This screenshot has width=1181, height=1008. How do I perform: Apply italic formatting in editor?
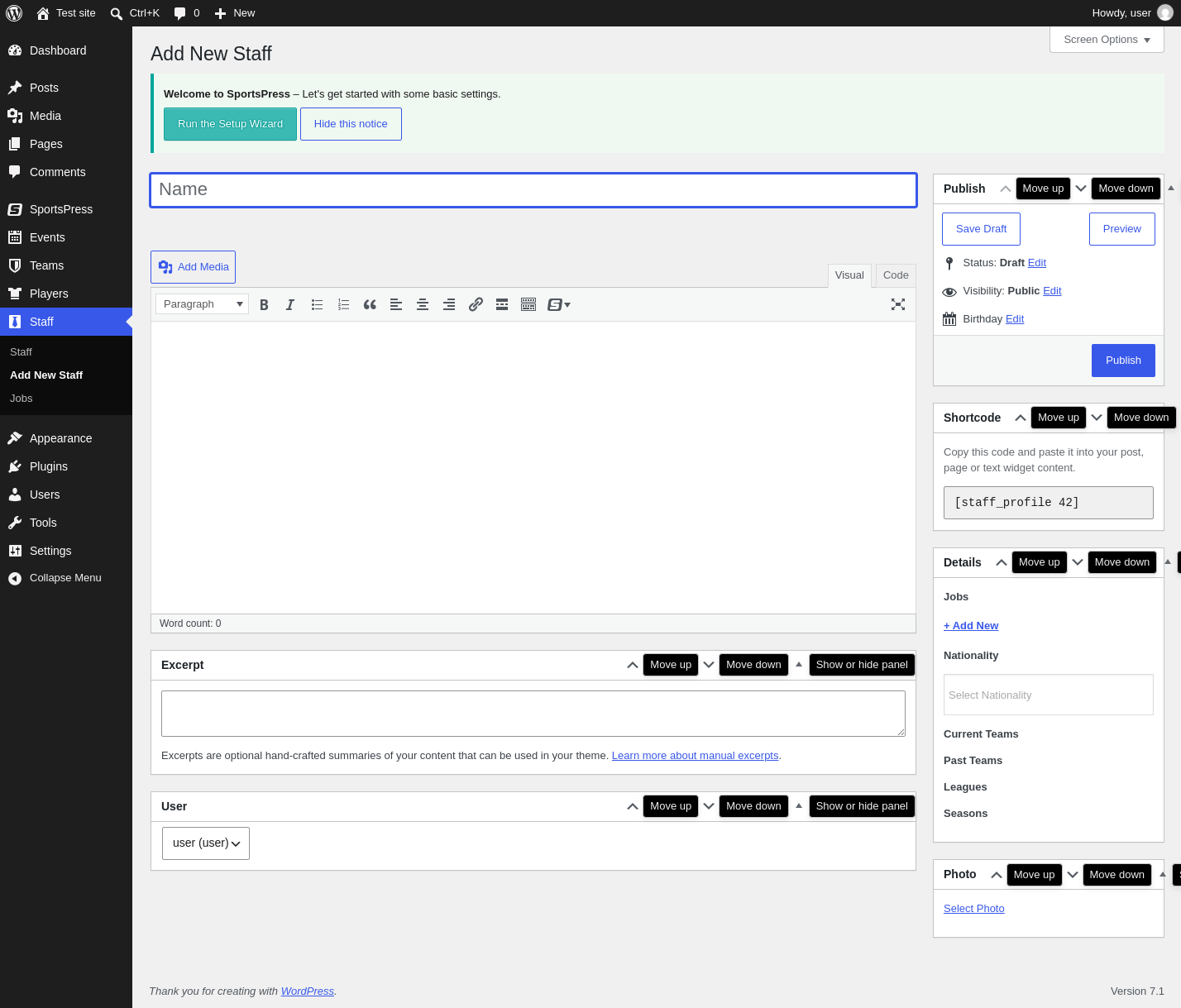point(290,304)
